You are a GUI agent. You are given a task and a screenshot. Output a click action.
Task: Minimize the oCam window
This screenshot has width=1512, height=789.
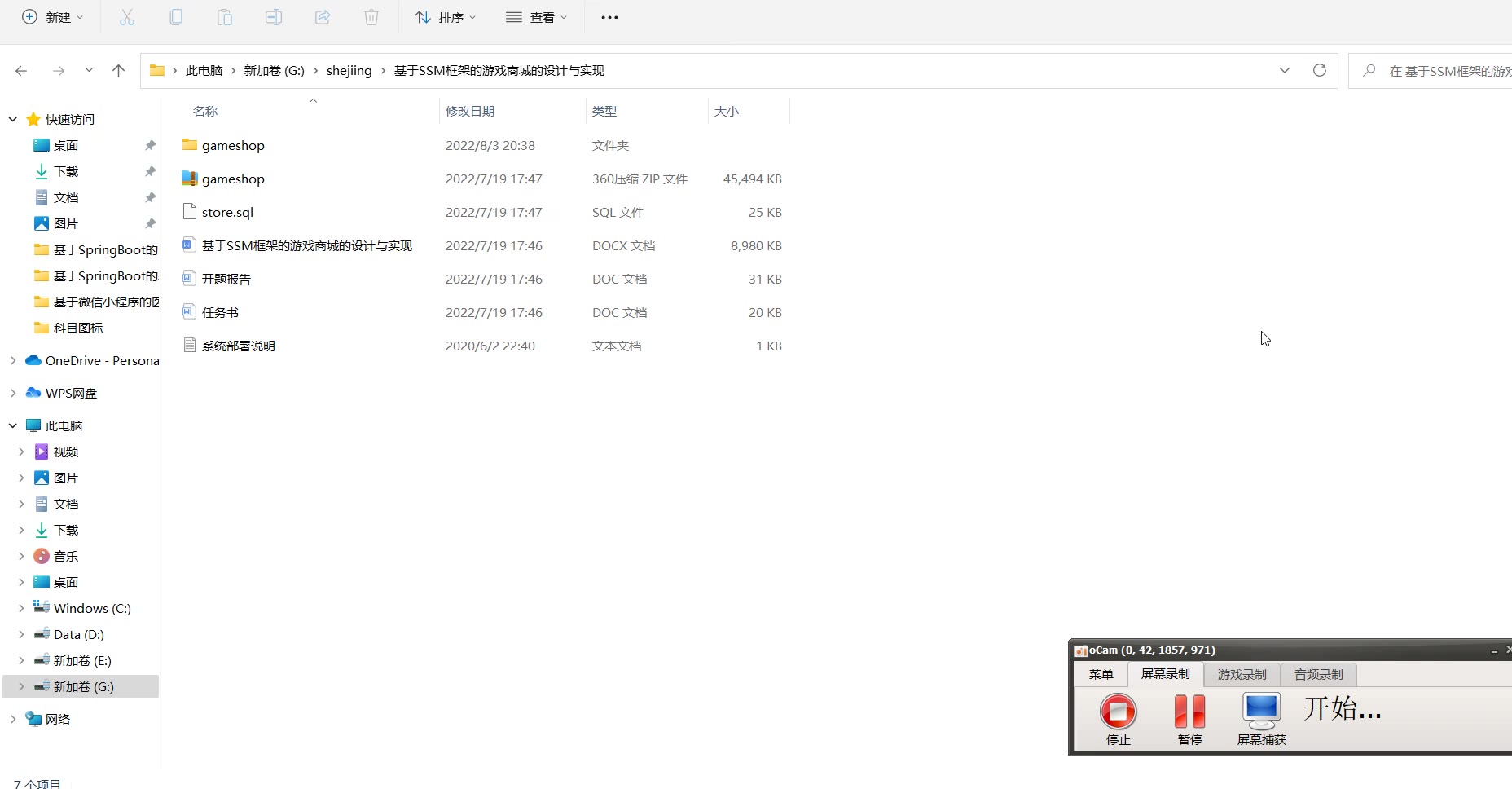1494,650
